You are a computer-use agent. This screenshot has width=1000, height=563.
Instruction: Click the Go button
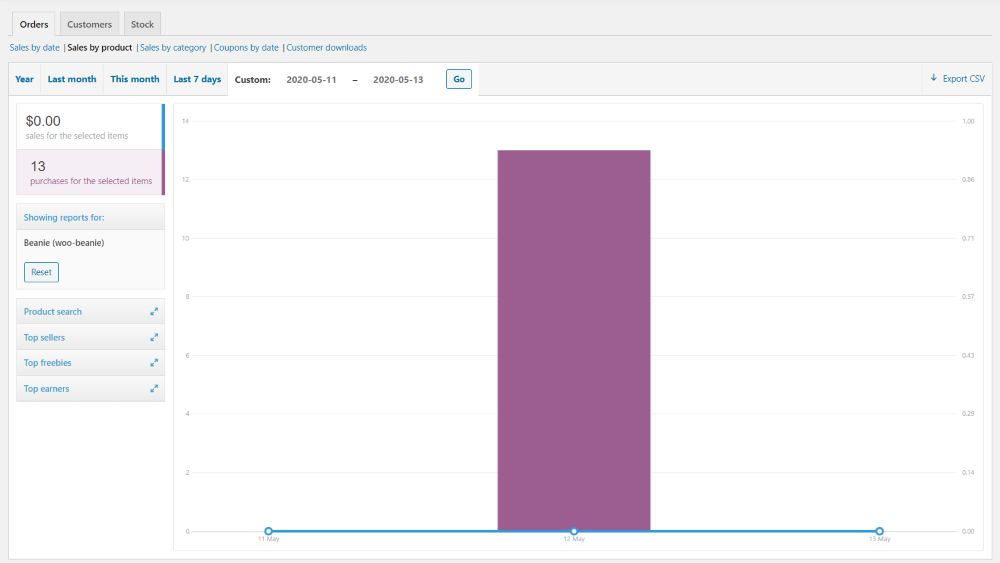click(x=459, y=79)
